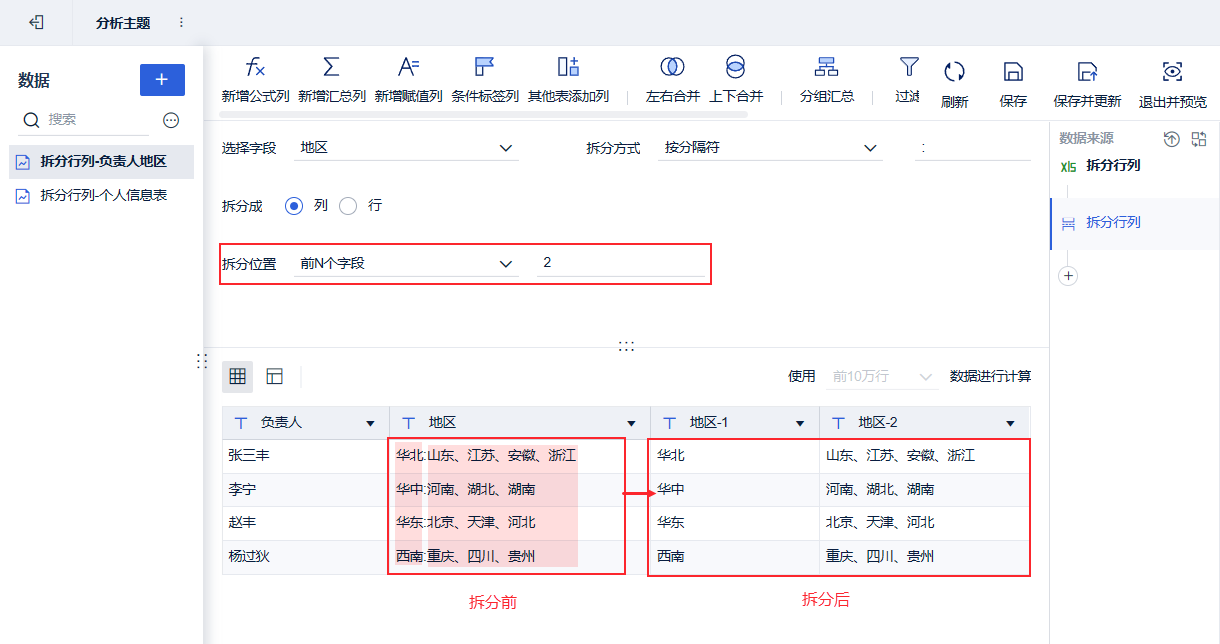
Task: Open 拆分位置 dropdown showing 前N个字段
Action: [x=408, y=264]
